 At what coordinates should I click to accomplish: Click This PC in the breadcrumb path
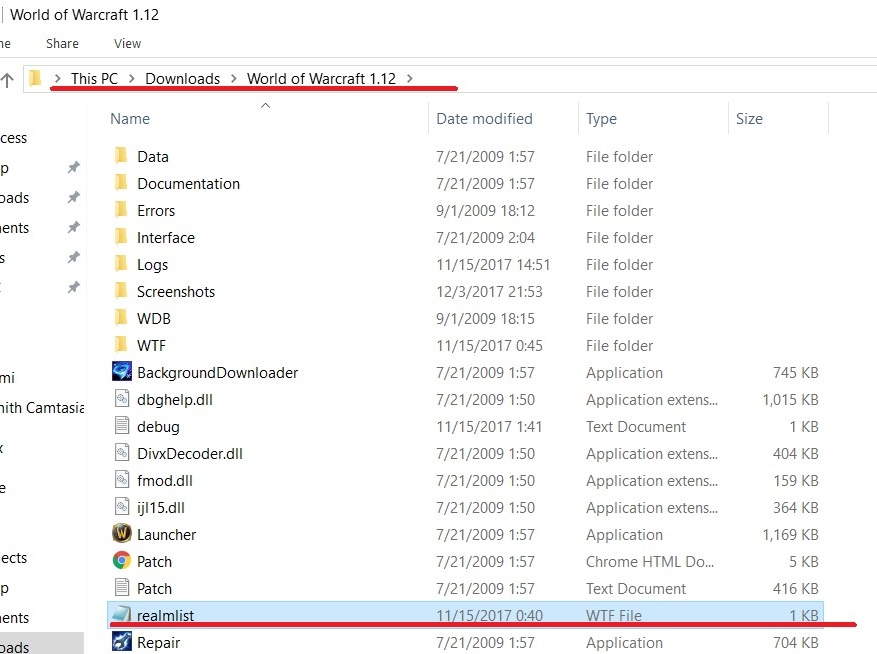click(94, 78)
